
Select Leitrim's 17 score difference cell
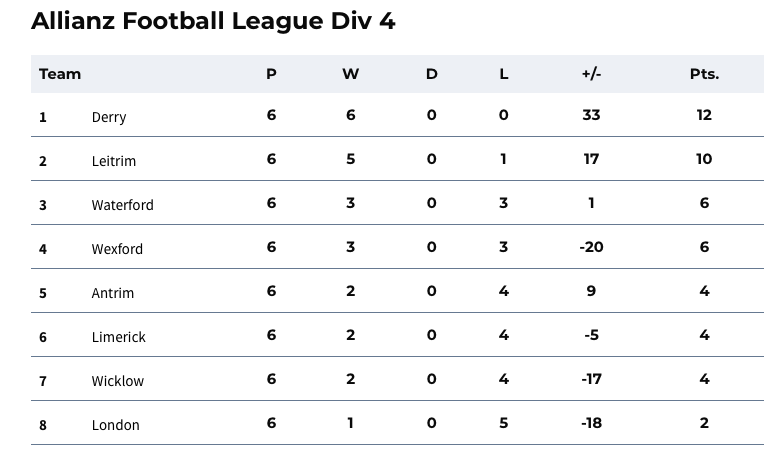(591, 159)
